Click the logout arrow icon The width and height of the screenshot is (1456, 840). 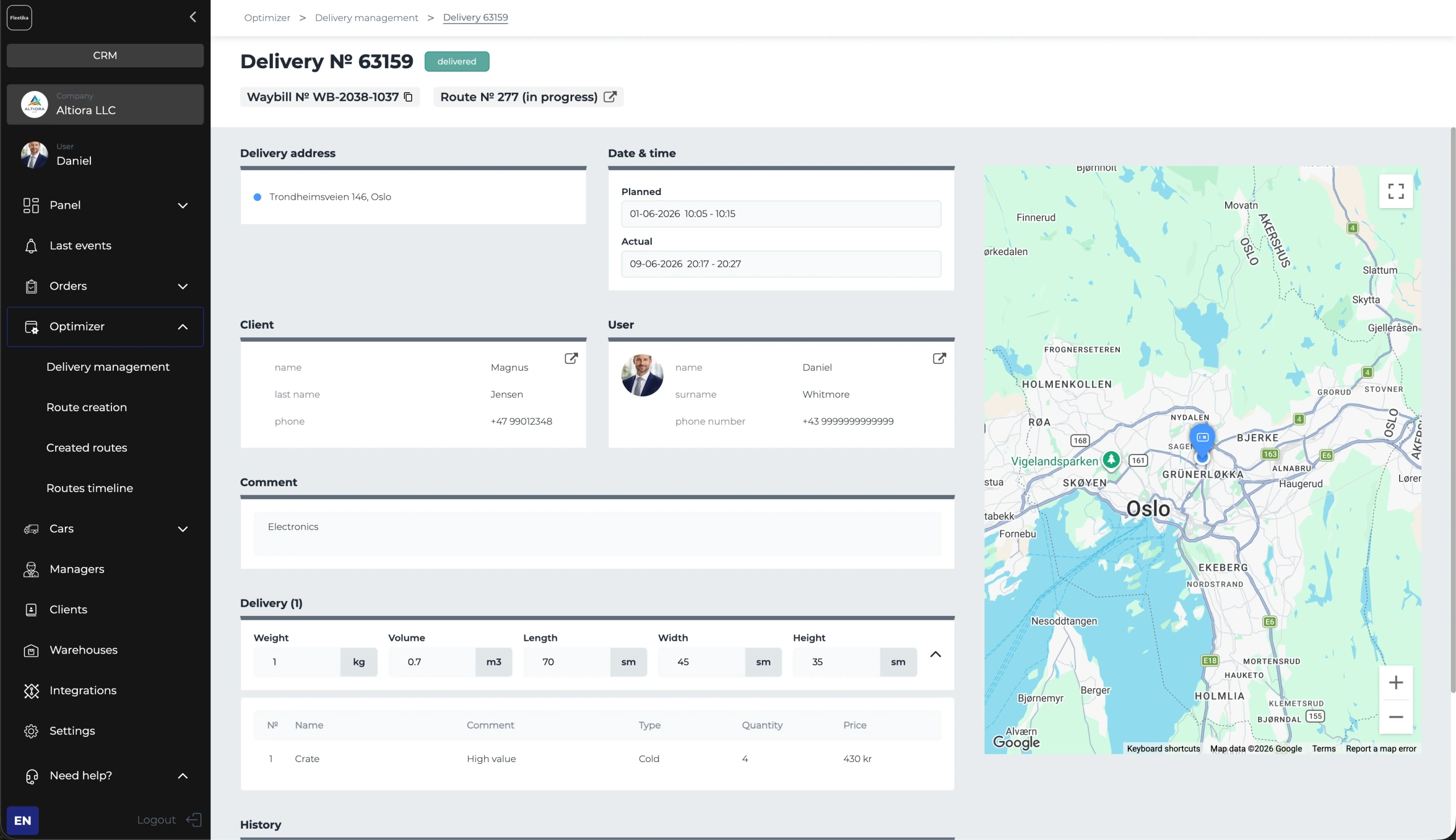tap(194, 820)
